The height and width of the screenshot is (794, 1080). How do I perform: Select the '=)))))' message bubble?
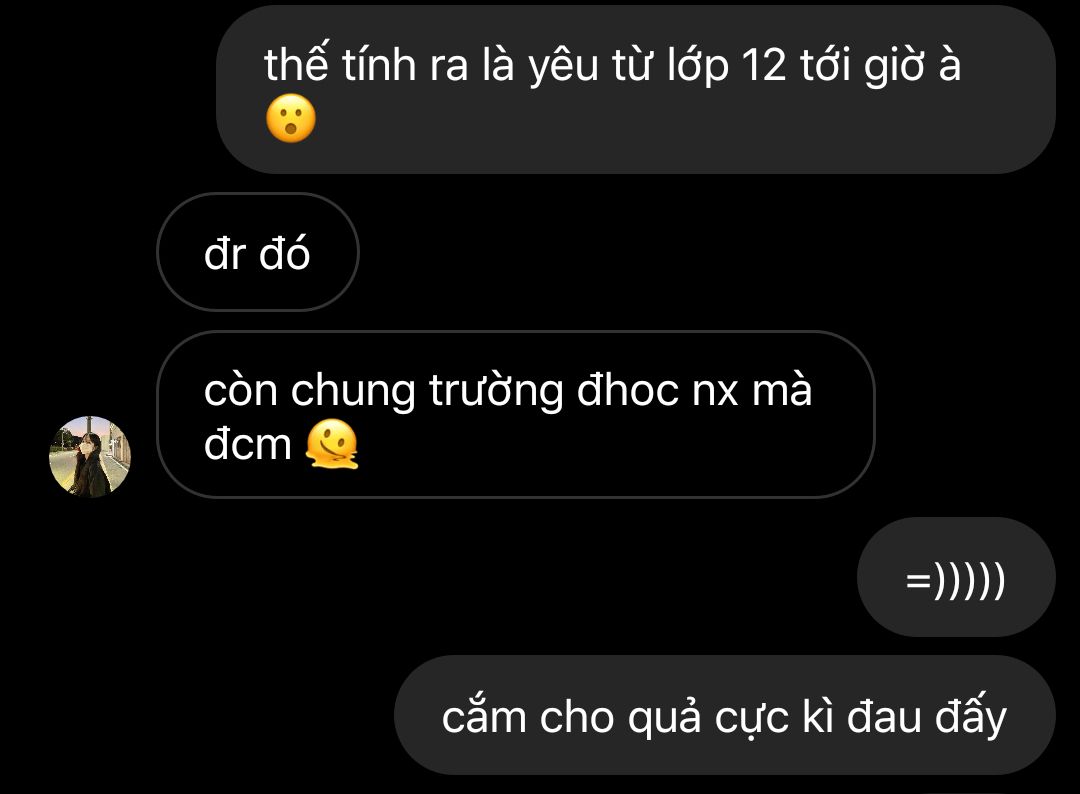(956, 577)
